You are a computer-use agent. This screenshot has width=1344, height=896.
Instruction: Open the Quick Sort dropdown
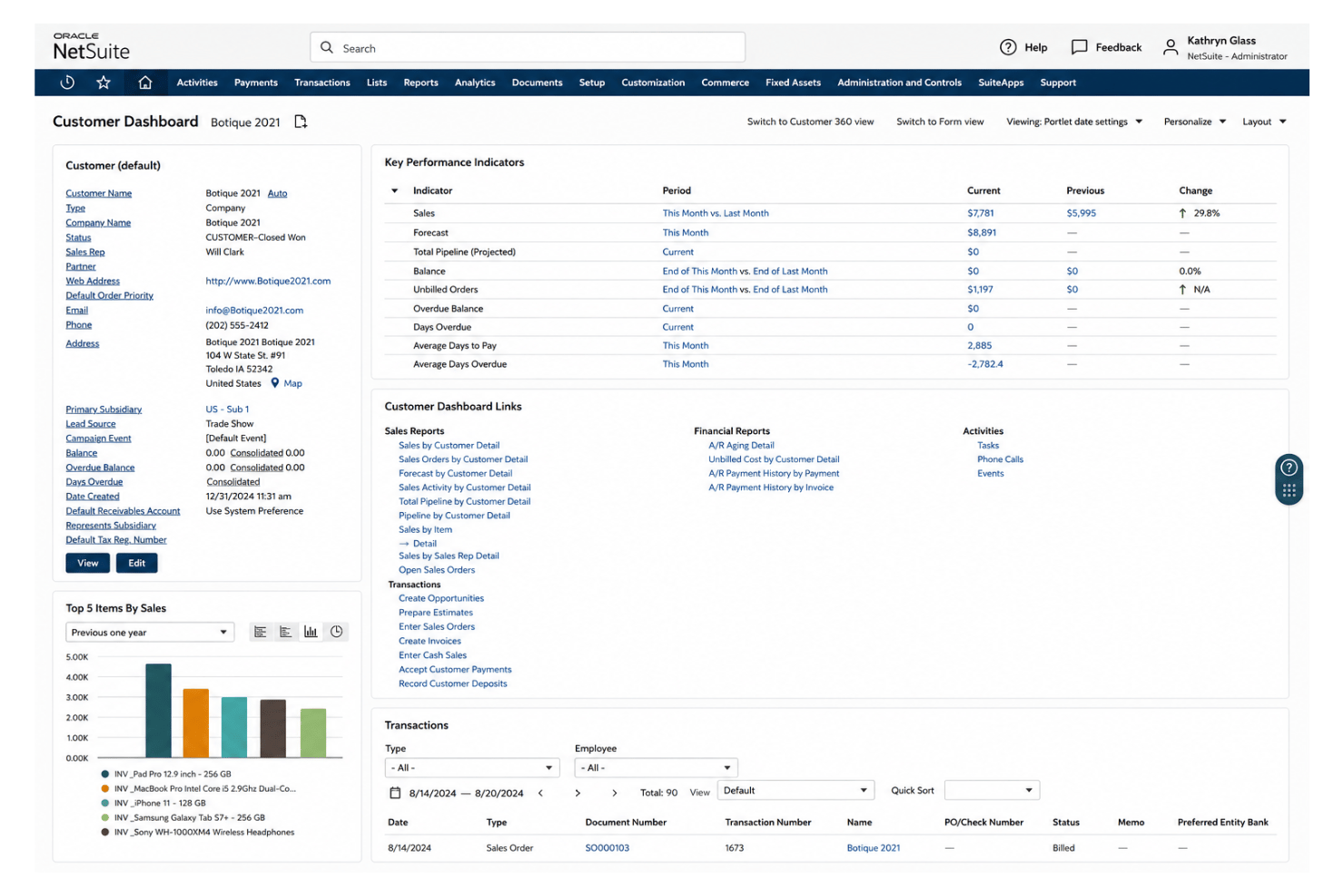(992, 791)
